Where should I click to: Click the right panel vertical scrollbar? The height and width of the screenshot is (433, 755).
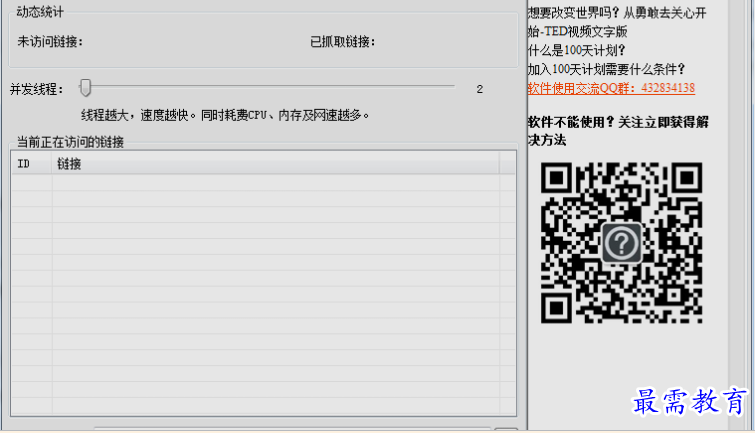pyautogui.click(x=737, y=215)
